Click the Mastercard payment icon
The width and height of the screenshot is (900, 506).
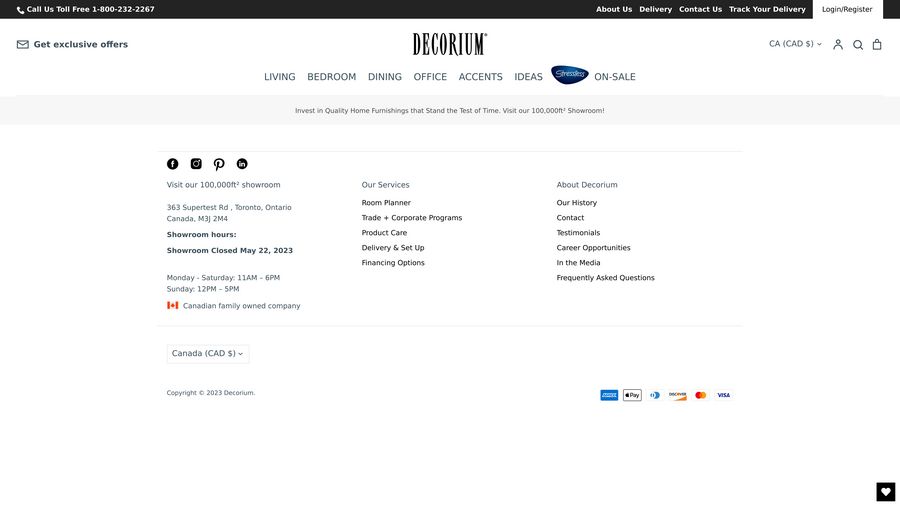(700, 395)
